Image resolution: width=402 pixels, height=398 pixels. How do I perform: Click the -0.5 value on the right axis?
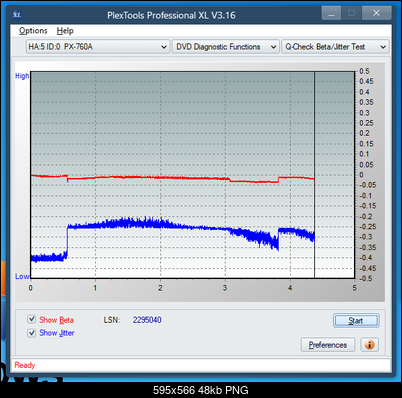click(365, 278)
